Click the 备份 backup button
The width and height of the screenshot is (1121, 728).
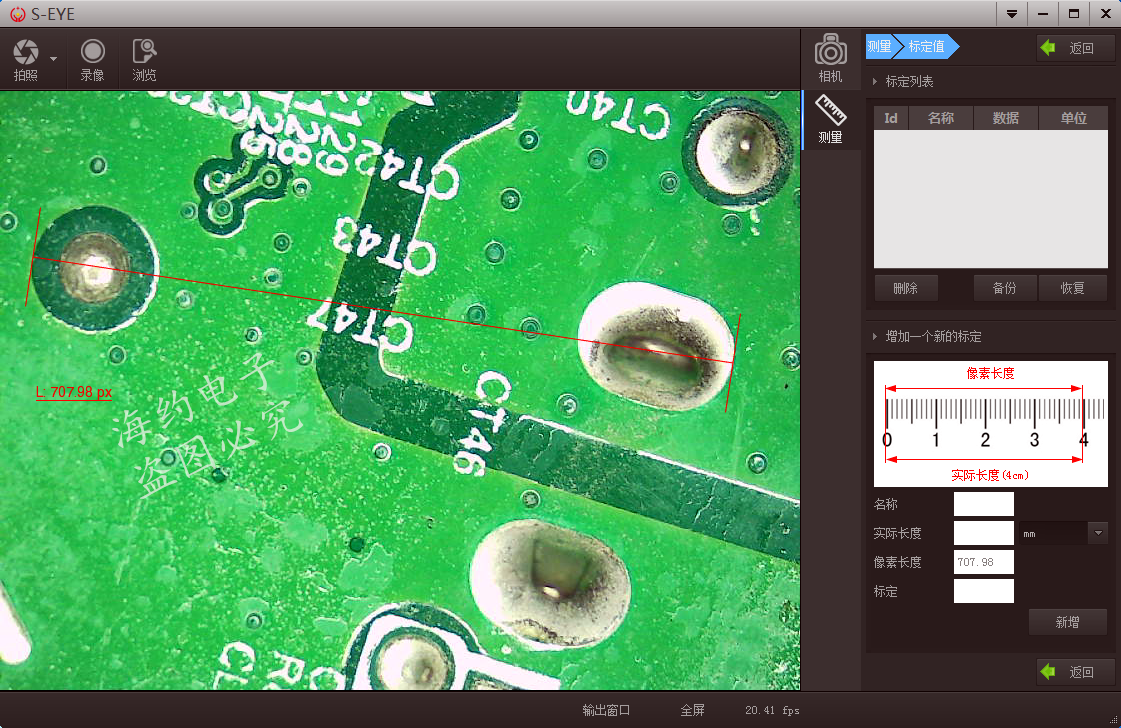1004,287
